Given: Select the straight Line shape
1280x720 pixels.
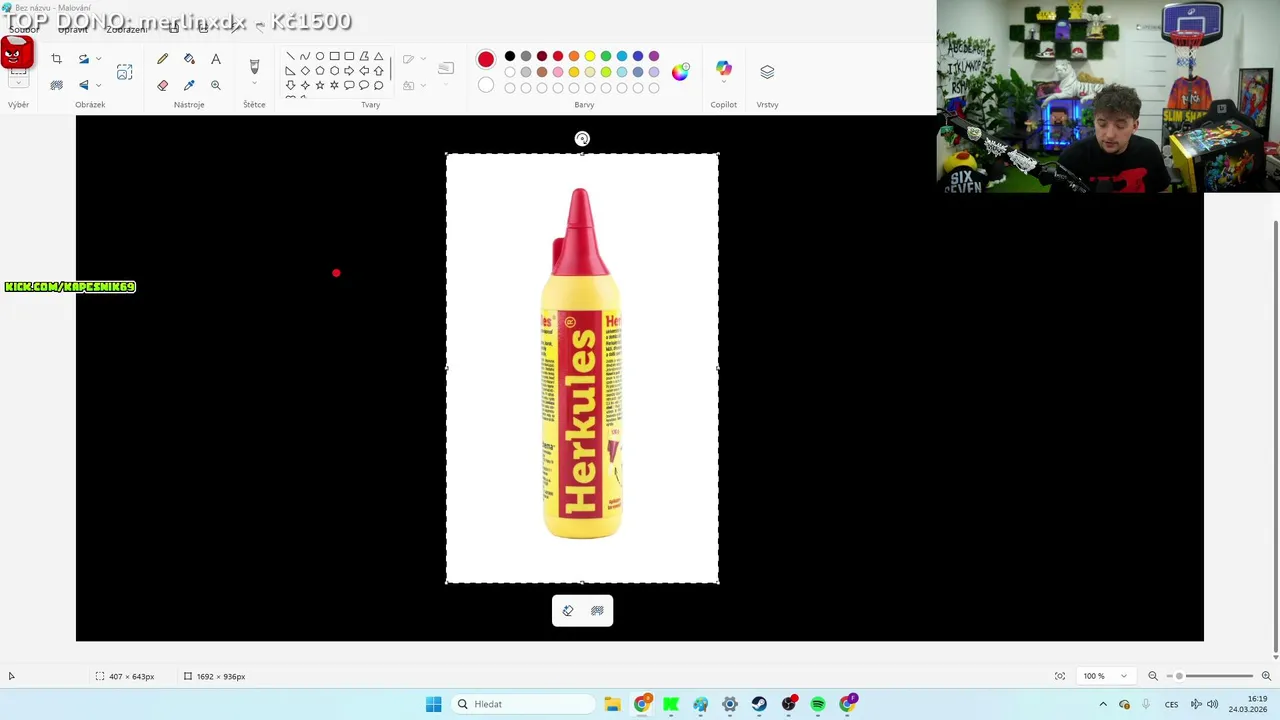Looking at the screenshot, I should tap(290, 56).
